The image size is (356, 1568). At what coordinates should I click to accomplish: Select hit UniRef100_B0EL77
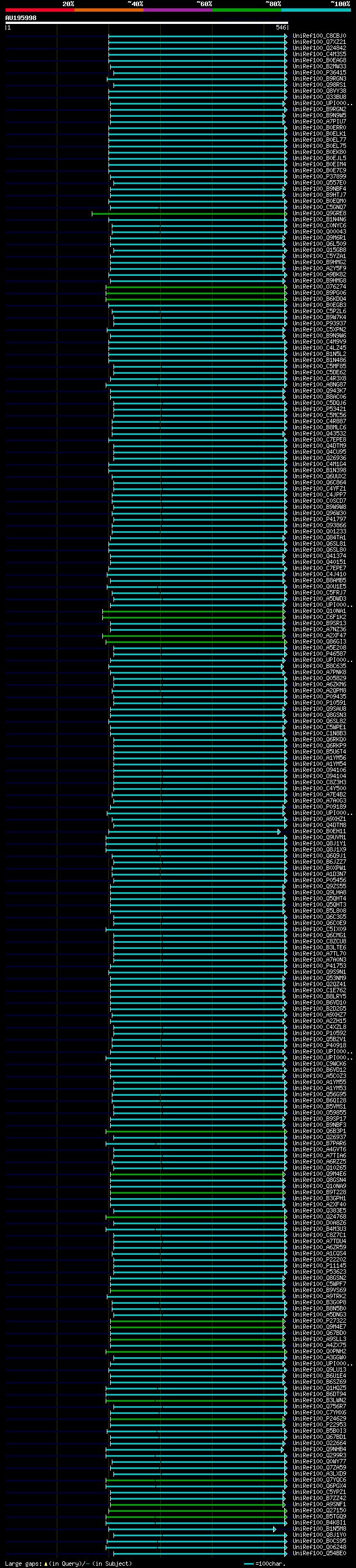[x=319, y=140]
